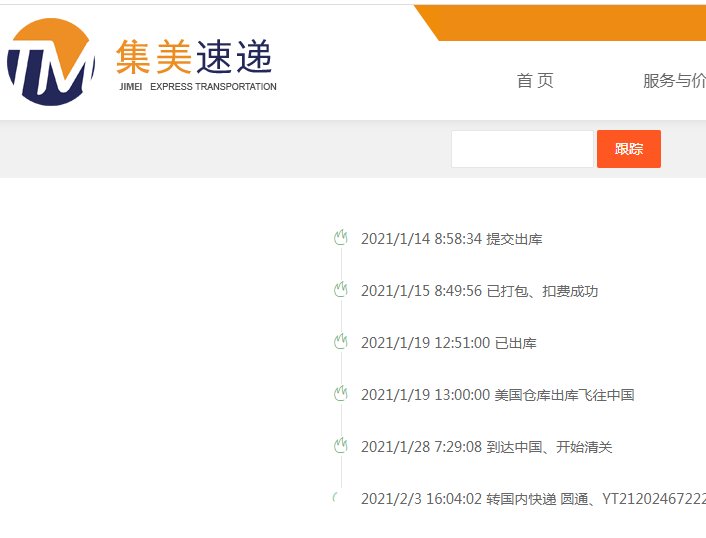The image size is (706, 538).
Task: Click flame icon beside 美国仓库出库飞往中国 entry
Action: tap(341, 393)
